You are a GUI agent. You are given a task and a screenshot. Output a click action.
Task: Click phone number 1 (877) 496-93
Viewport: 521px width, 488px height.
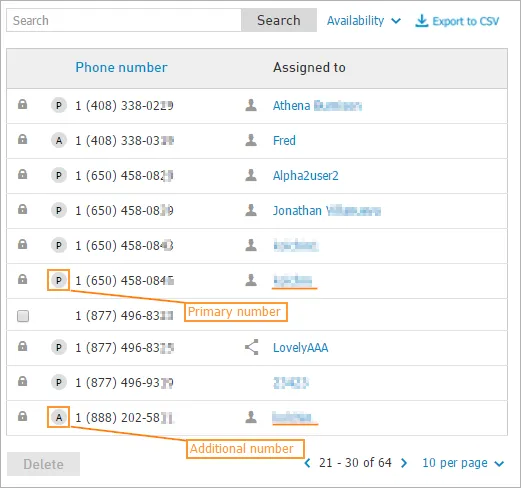click(x=124, y=383)
